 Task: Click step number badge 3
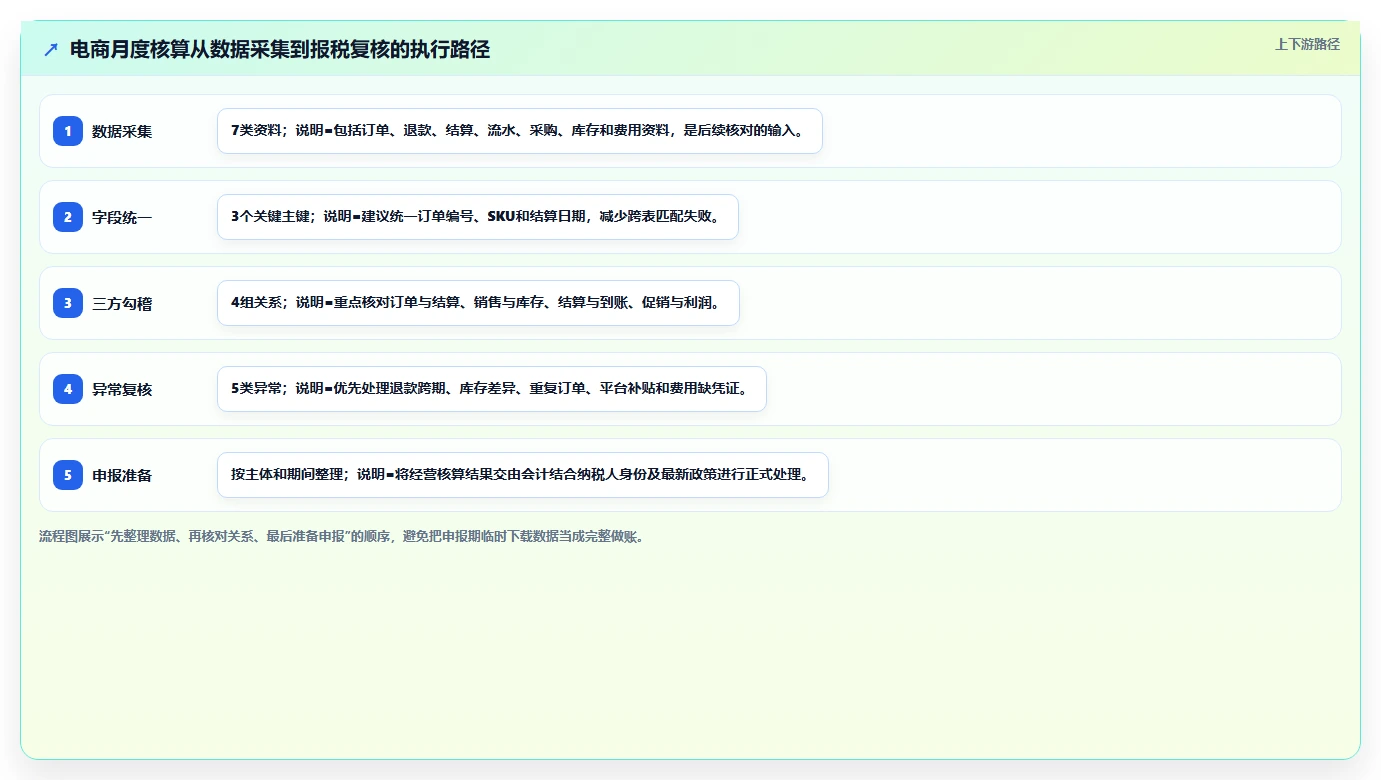pyautogui.click(x=68, y=303)
